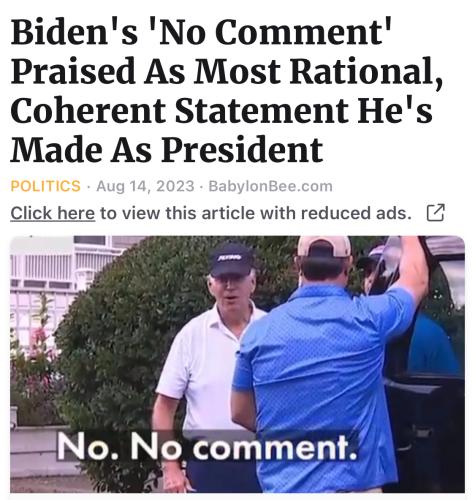Select the BabylonBee.com source text
Image resolution: width=475 pixels, height=500 pixels.
click(x=270, y=186)
